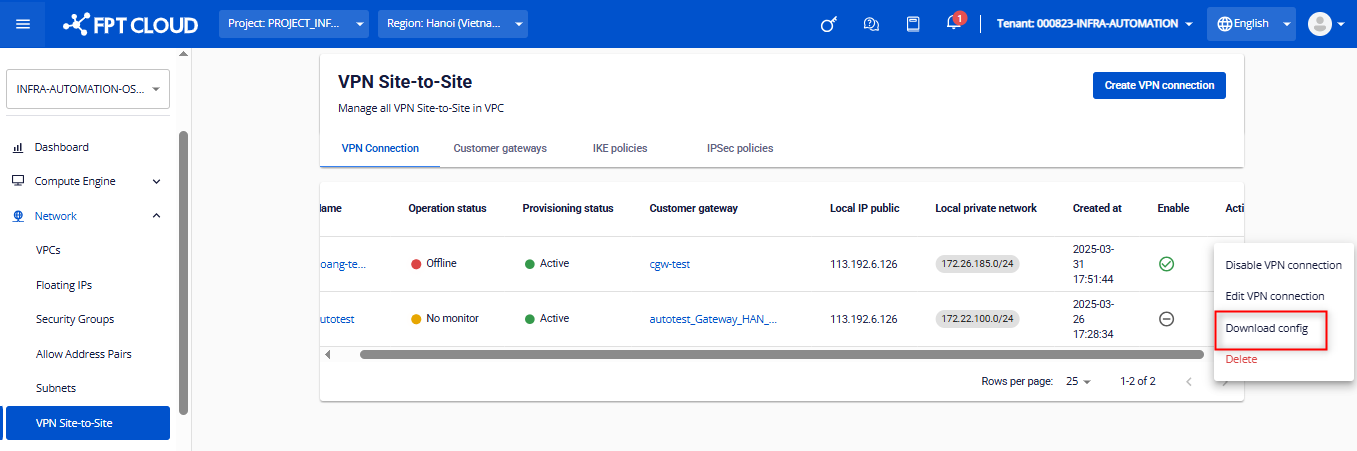Toggle enabled checkmark for first VPN row
1357x451 pixels.
point(1166,264)
